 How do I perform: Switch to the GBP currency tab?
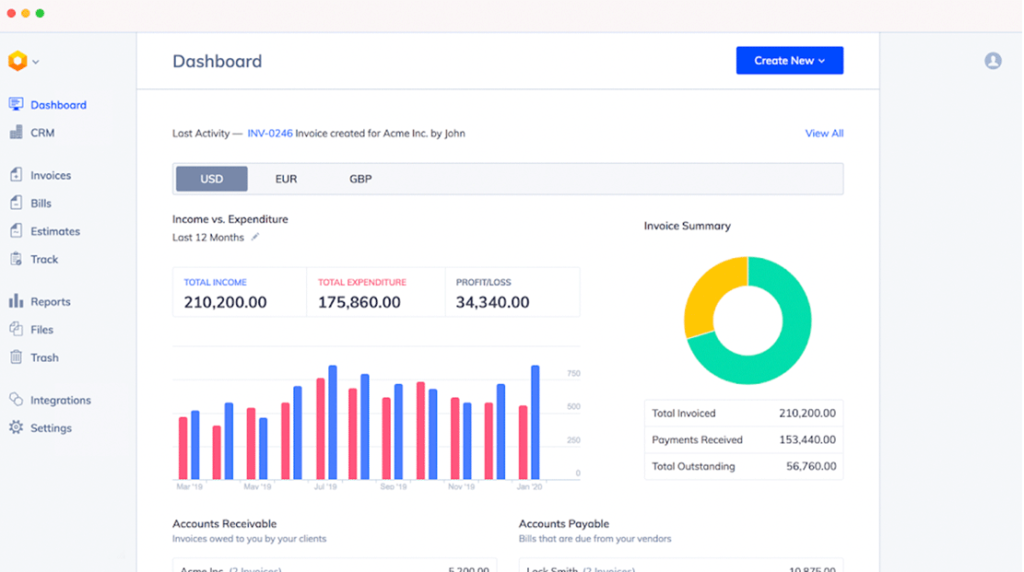point(360,179)
